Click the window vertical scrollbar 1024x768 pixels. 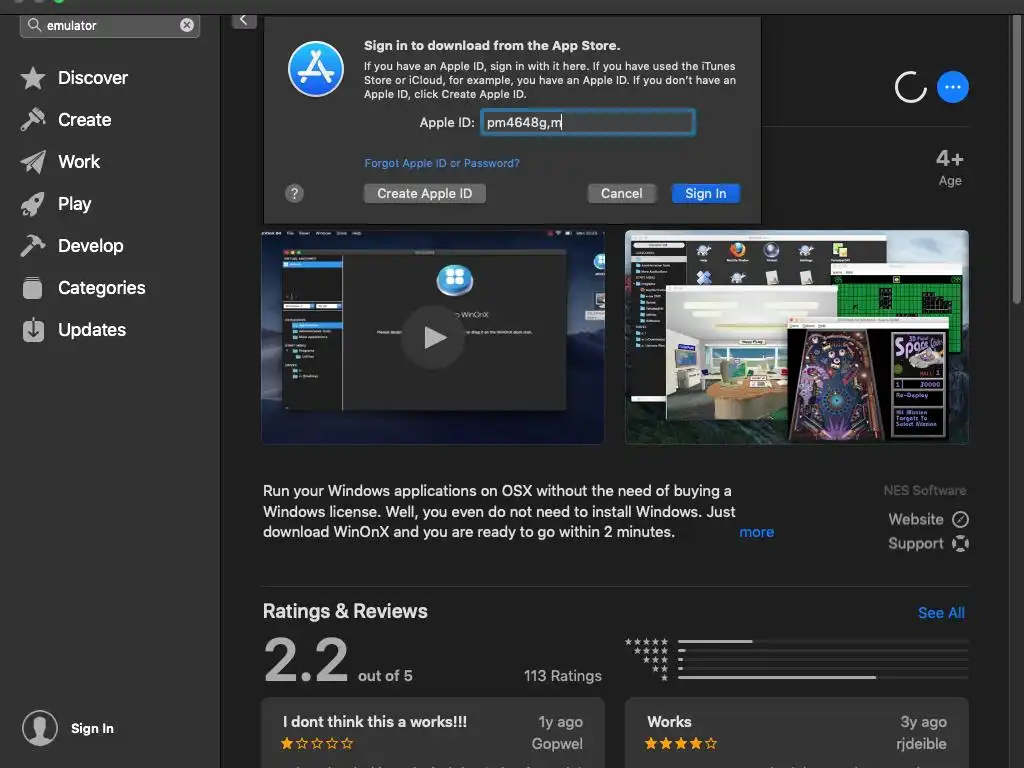[x=1017, y=160]
